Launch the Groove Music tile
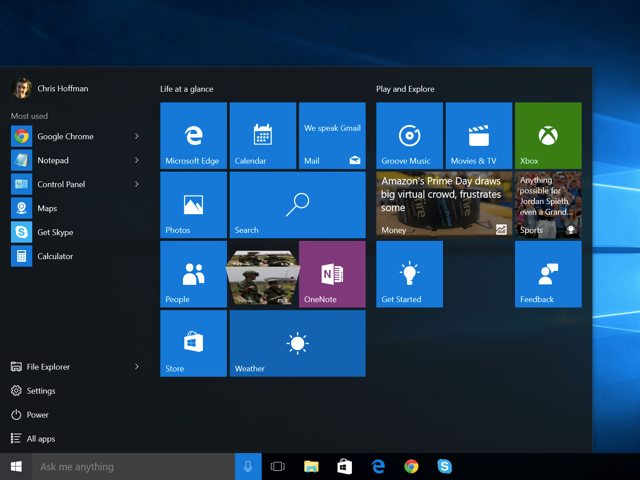This screenshot has width=640, height=480. 409,136
